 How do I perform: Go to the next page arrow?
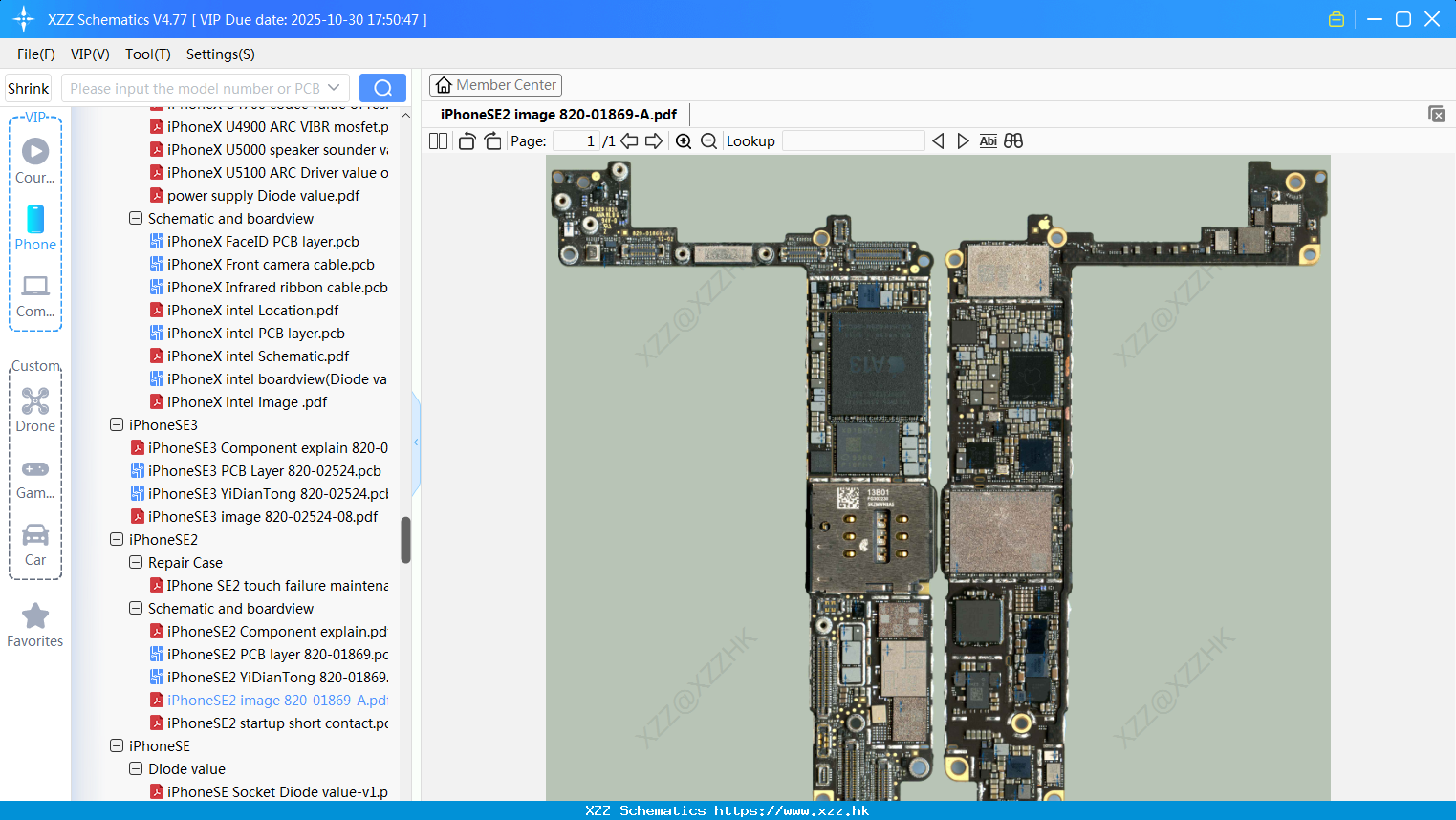pyautogui.click(x=654, y=141)
